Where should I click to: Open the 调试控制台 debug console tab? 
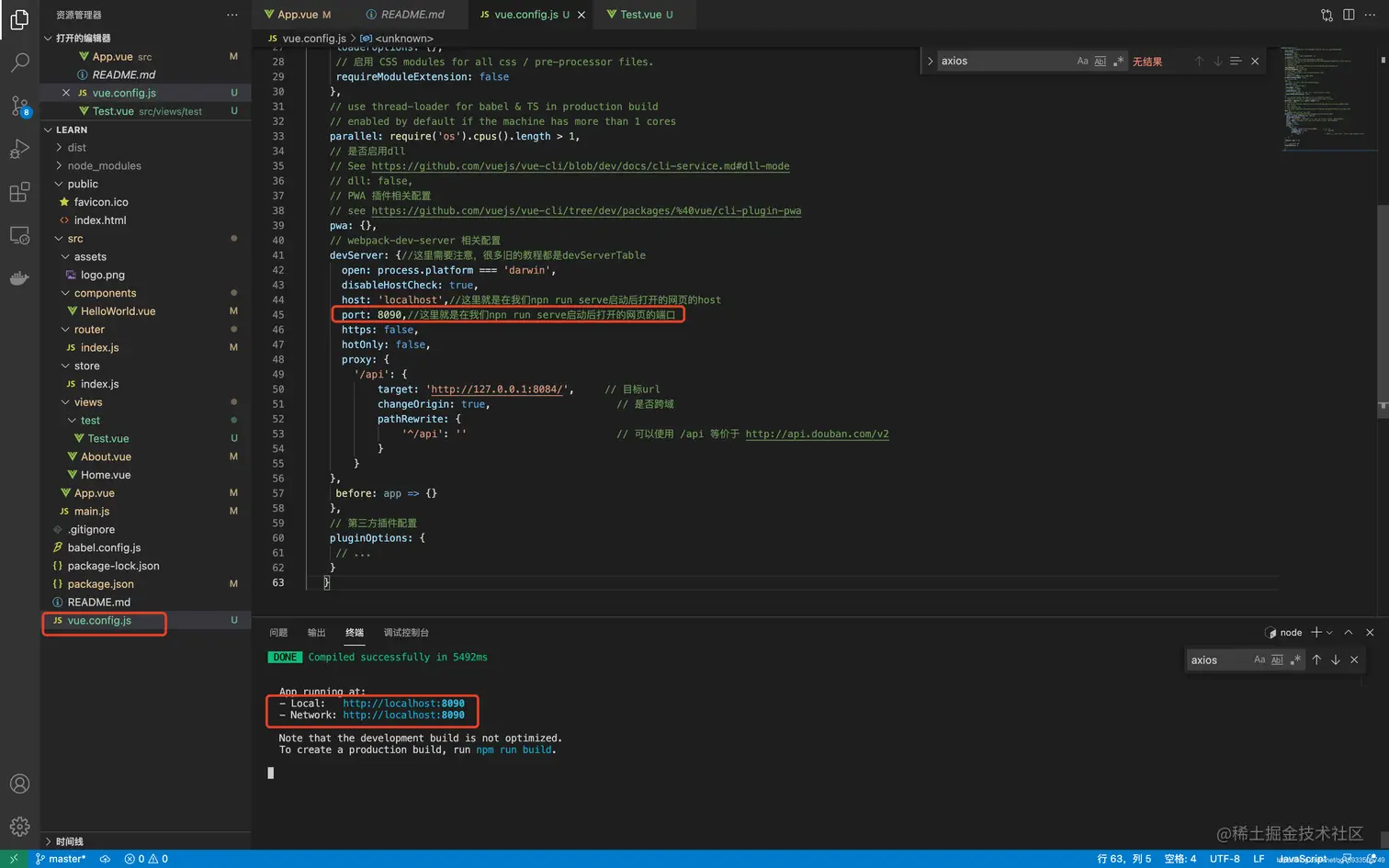point(406,632)
